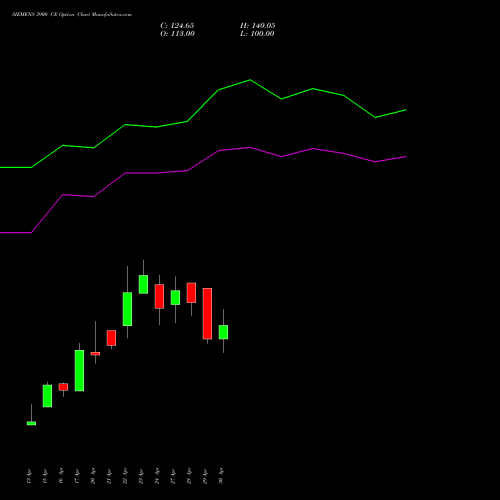Viewport: 500px width, 500px height.
Task: Click the 22 Apr date axis label
Action: (125, 476)
